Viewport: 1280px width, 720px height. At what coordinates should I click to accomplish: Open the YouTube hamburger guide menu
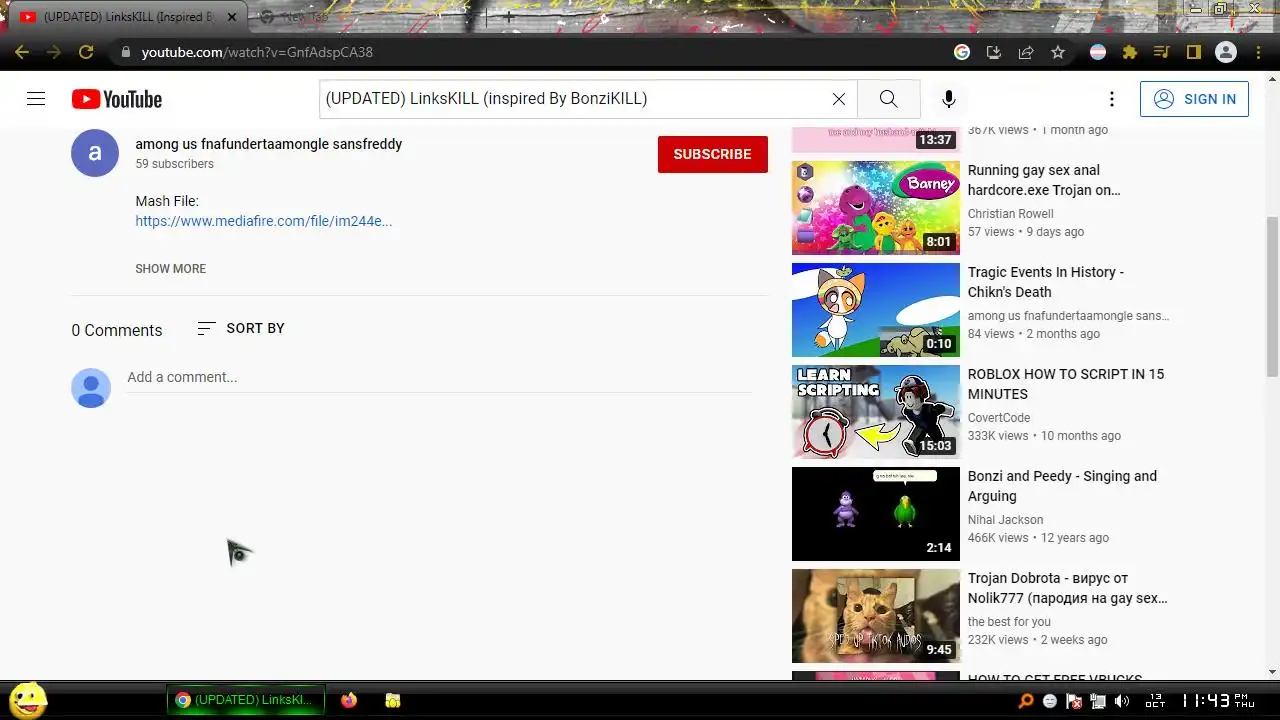coord(36,99)
